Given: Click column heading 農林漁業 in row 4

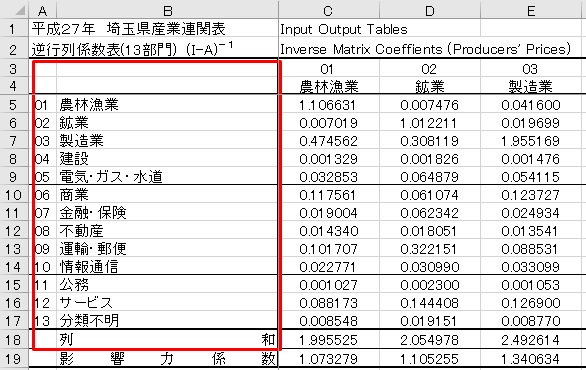Looking at the screenshot, I should click(x=329, y=86).
